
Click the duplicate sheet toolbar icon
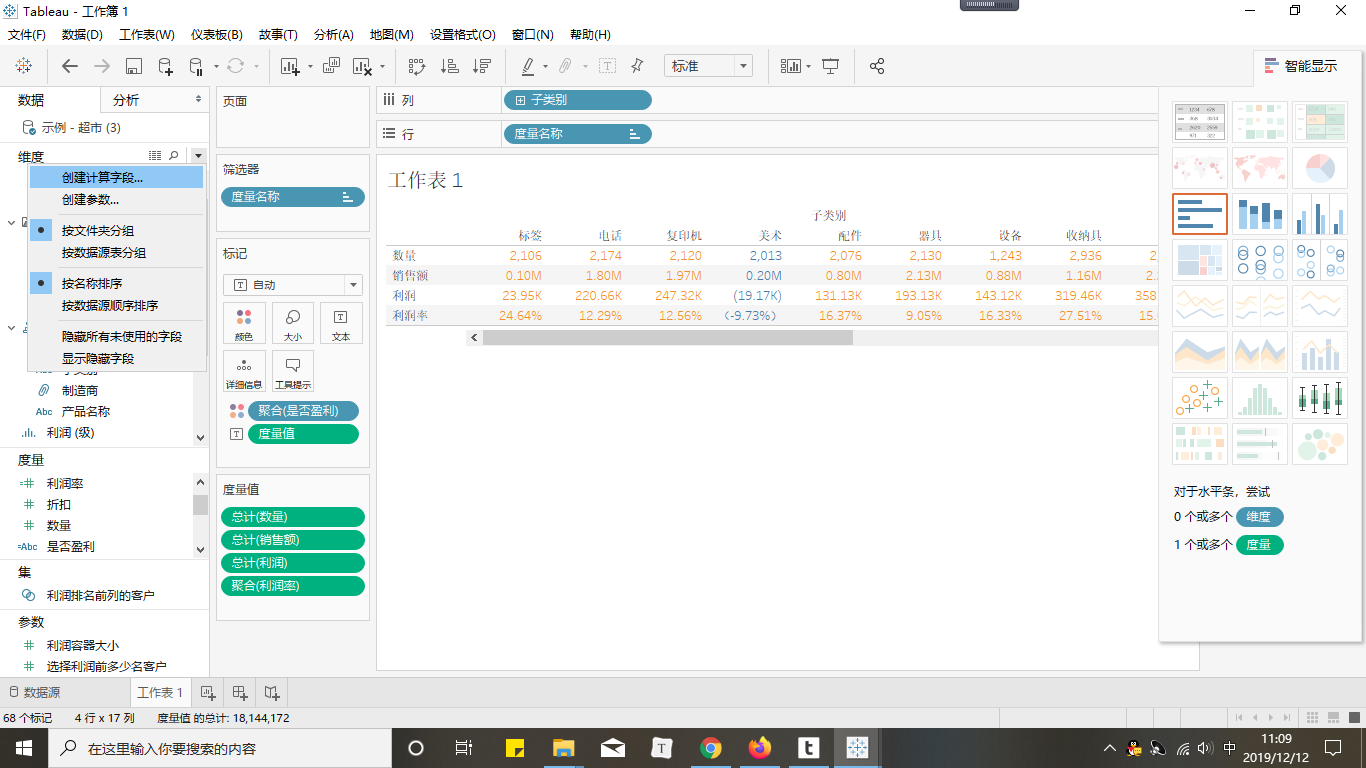pos(331,66)
